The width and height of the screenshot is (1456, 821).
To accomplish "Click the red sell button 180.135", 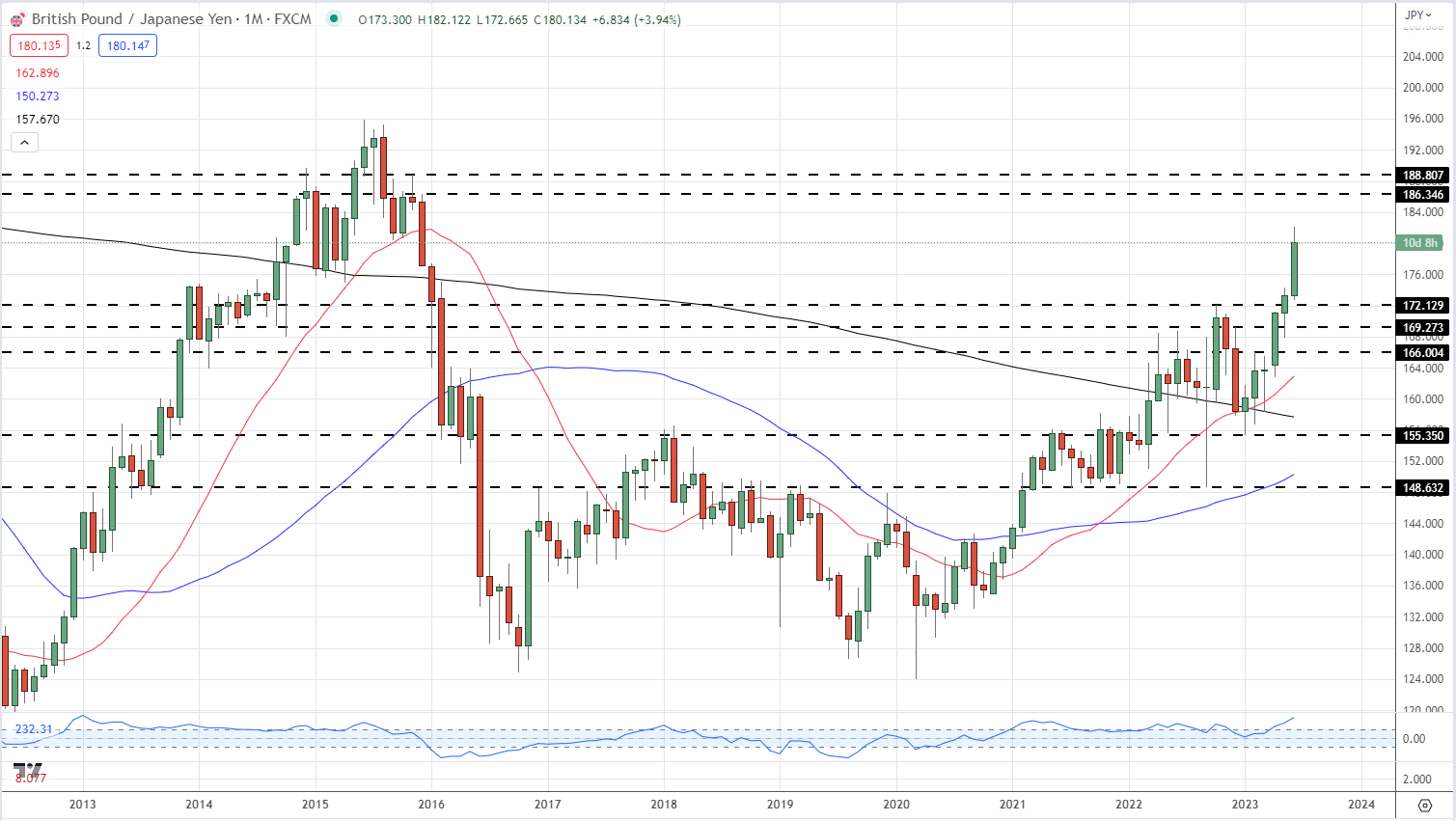I will (39, 45).
